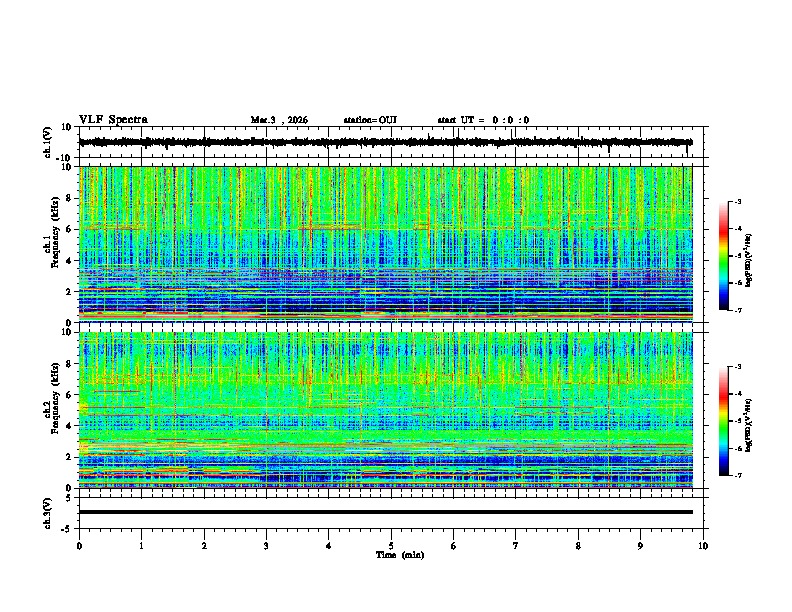Click the ch.3 black voltage trace
Screen dimensions: 792x612
tap(385, 512)
